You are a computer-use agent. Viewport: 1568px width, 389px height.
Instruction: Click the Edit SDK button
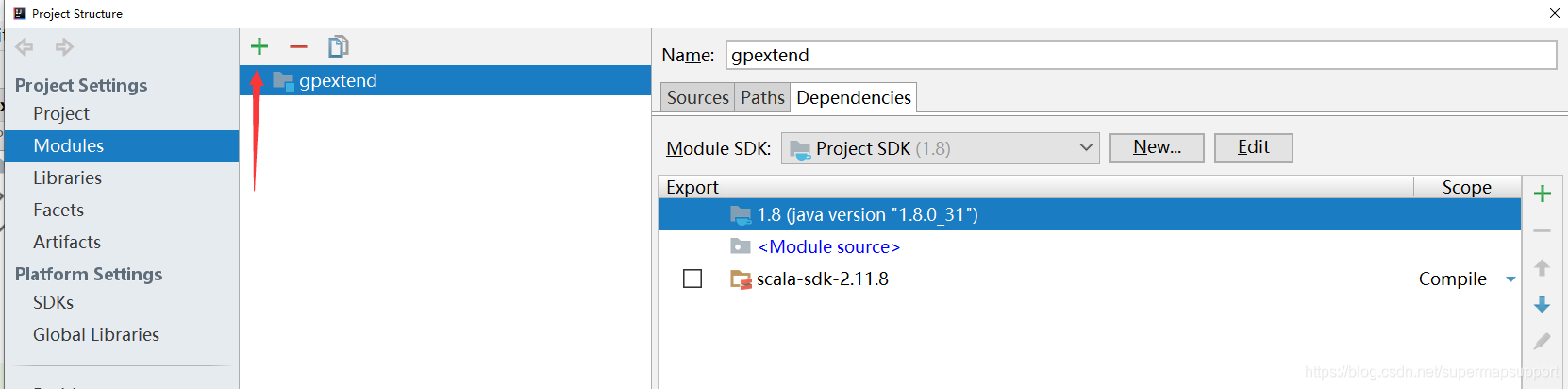(x=1253, y=147)
